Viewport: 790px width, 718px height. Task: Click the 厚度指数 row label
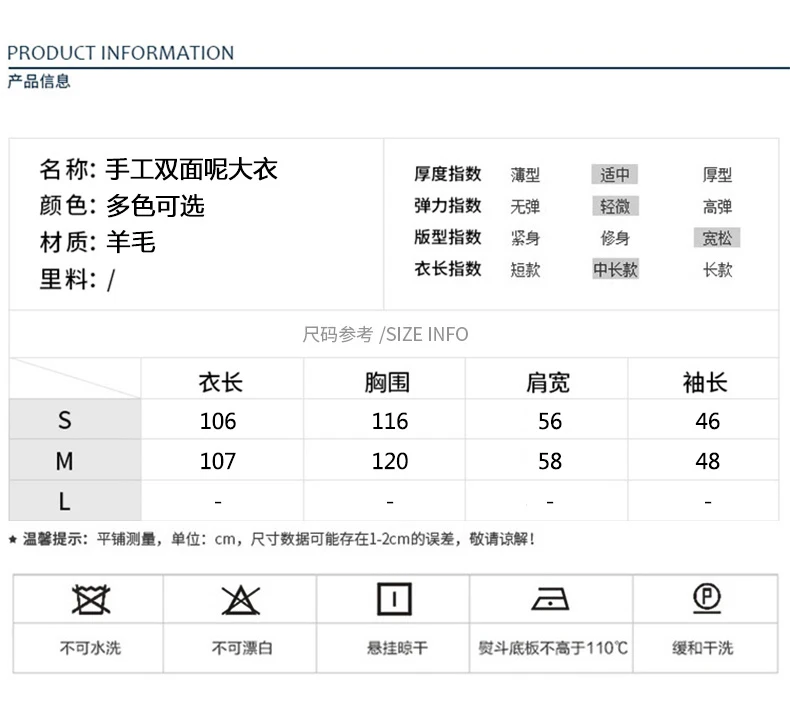(x=448, y=174)
